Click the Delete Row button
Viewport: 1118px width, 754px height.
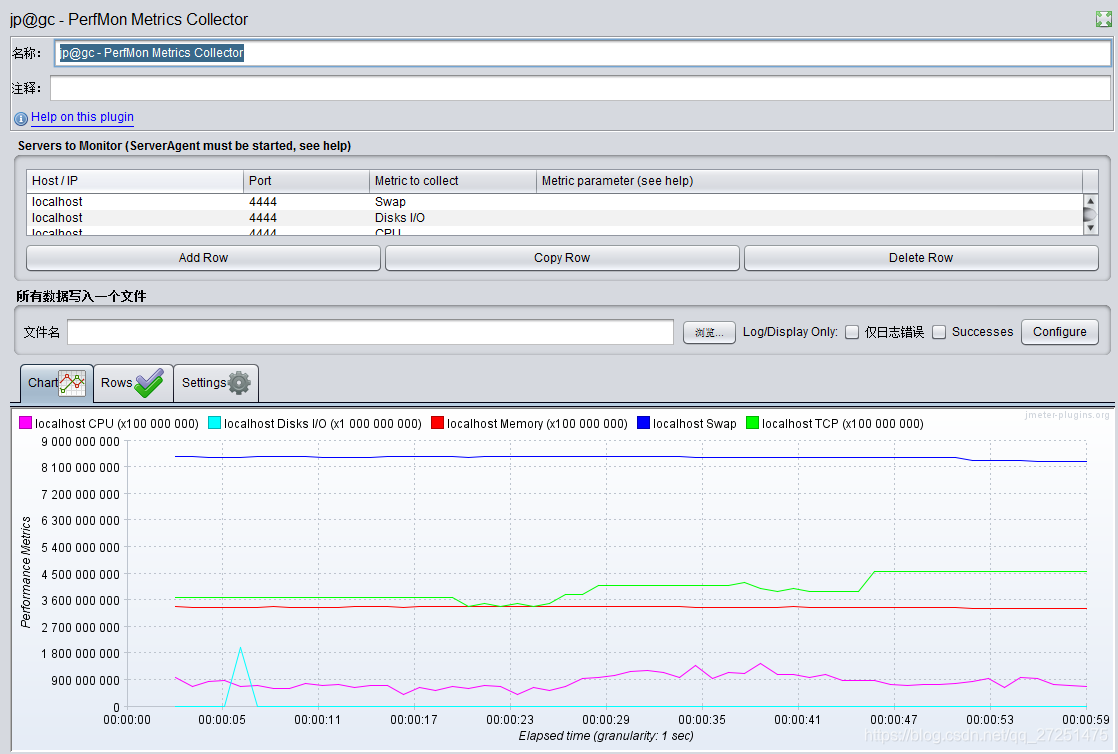pyautogui.click(x=920, y=258)
